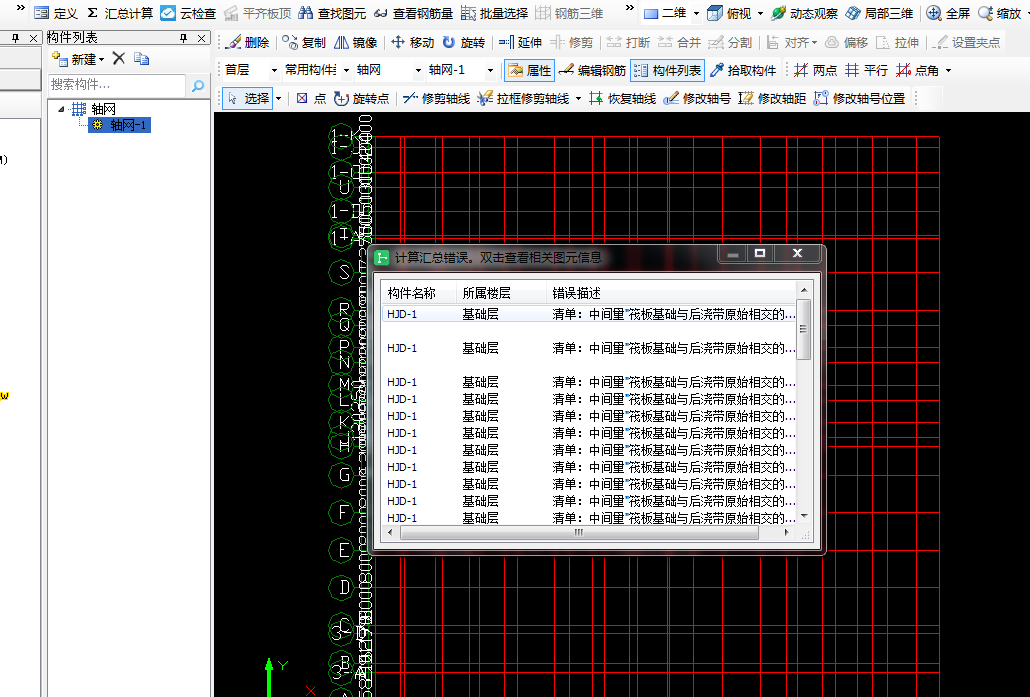The image size is (1030, 697).
Task: Activate 拾取构件 pick component tool
Action: point(743,70)
